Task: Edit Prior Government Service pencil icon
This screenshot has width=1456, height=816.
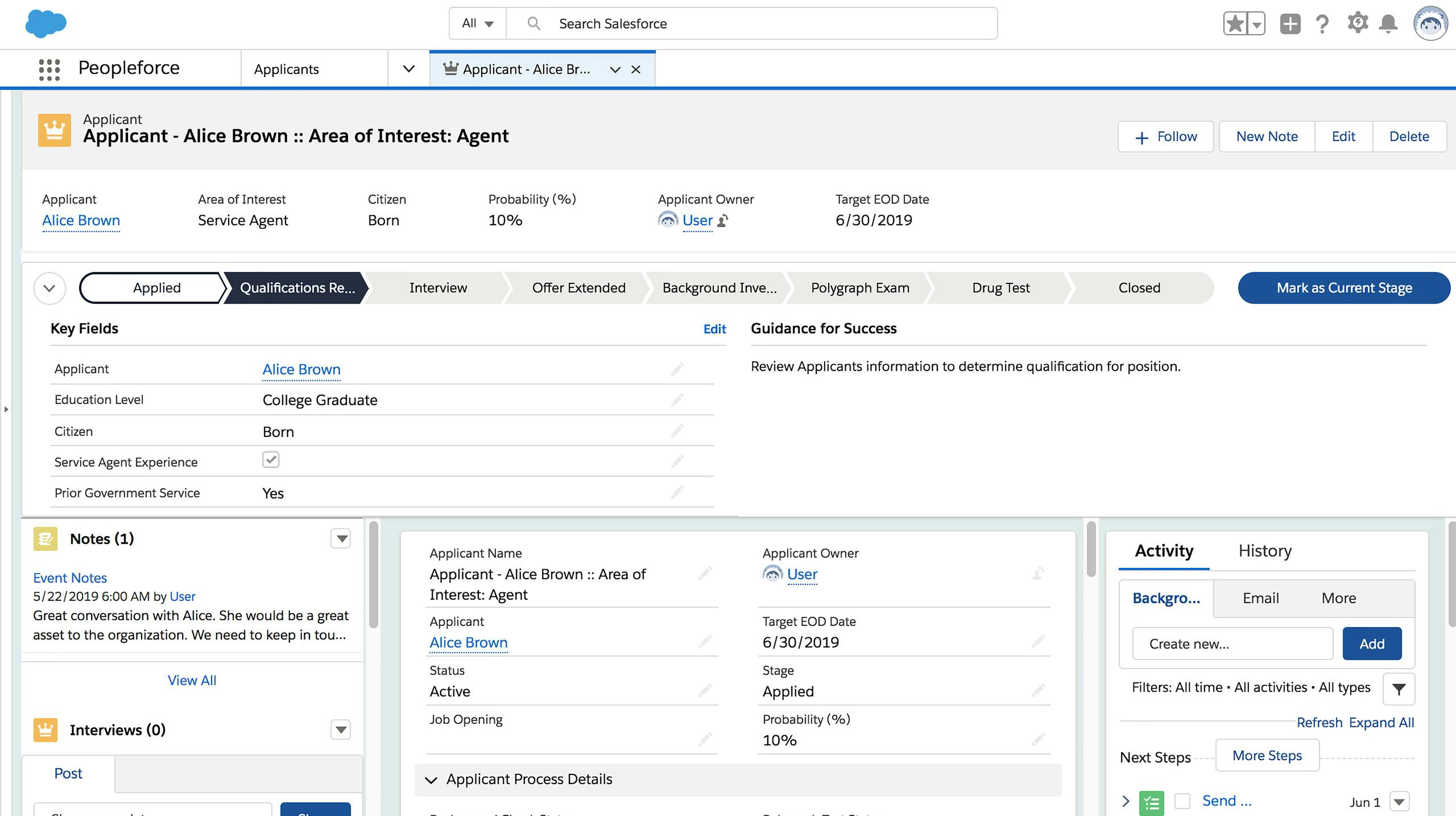Action: [677, 492]
